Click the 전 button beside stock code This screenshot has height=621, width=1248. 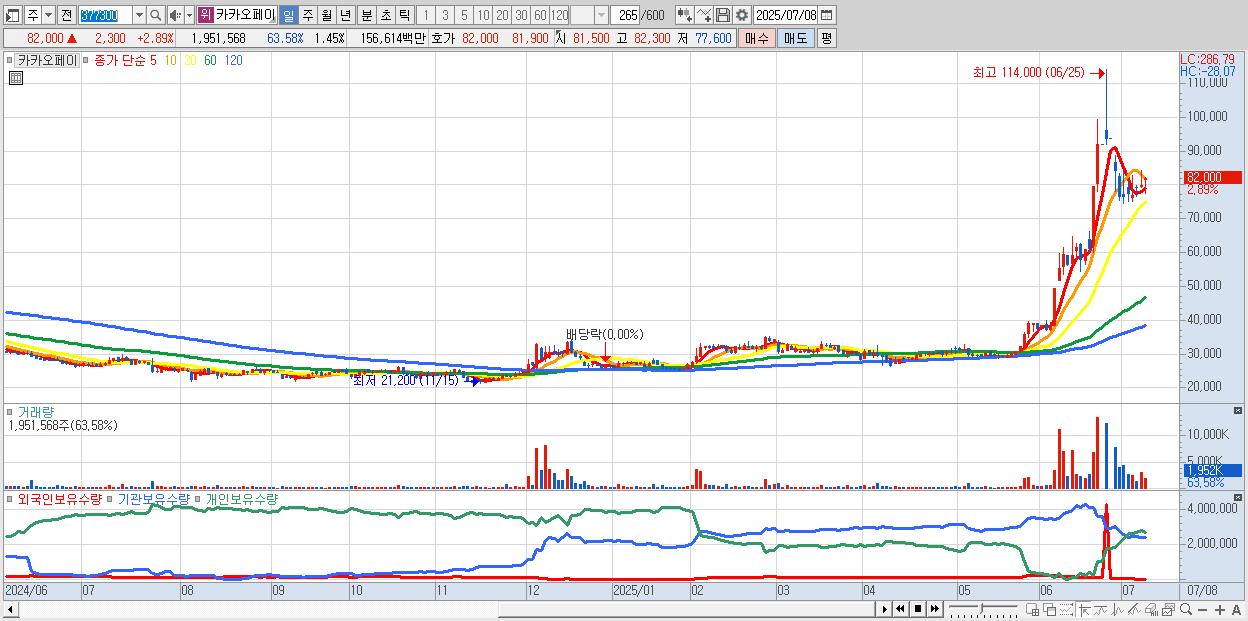click(66, 15)
